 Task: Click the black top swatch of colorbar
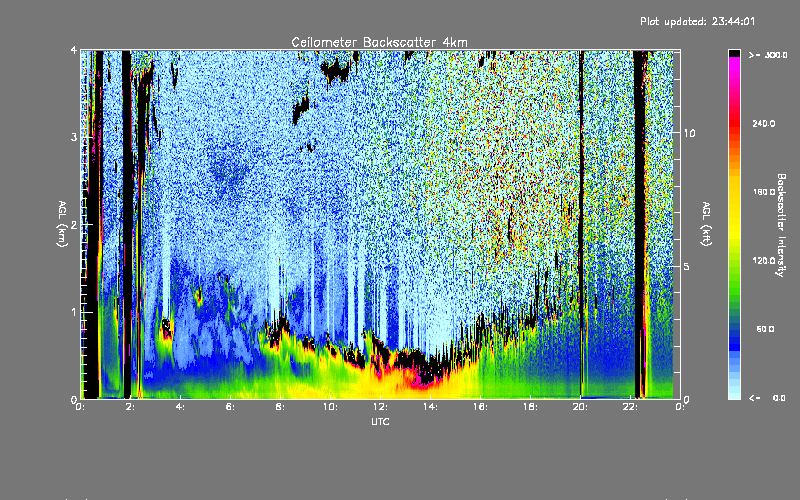pos(734,53)
